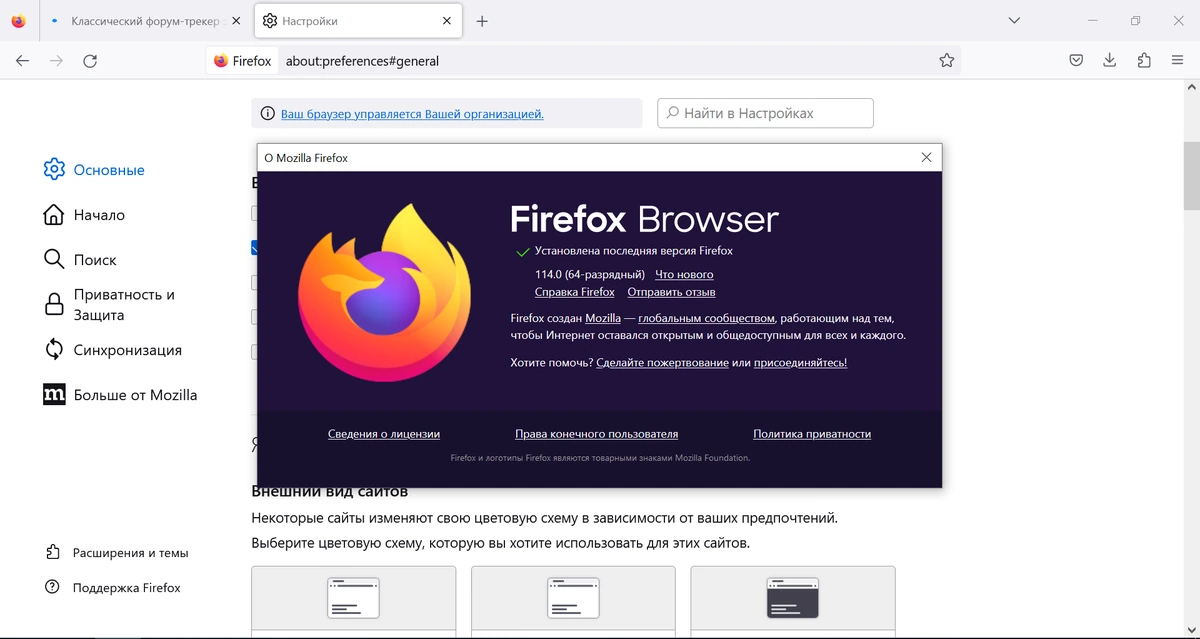
Task: Click the info icon of organization notice
Action: [267, 114]
